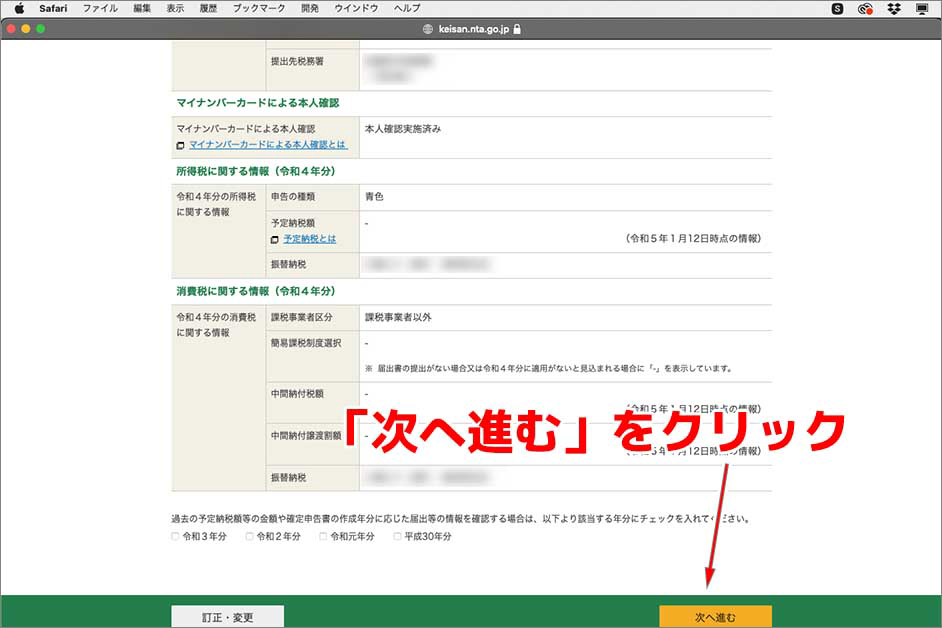Open Dropbox from the menu bar icon
This screenshot has width=942, height=628.
(894, 9)
